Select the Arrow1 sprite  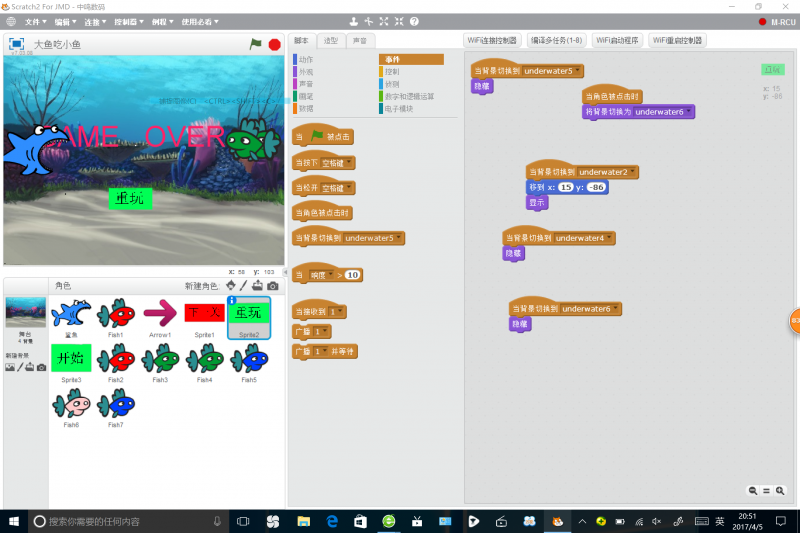pos(160,317)
